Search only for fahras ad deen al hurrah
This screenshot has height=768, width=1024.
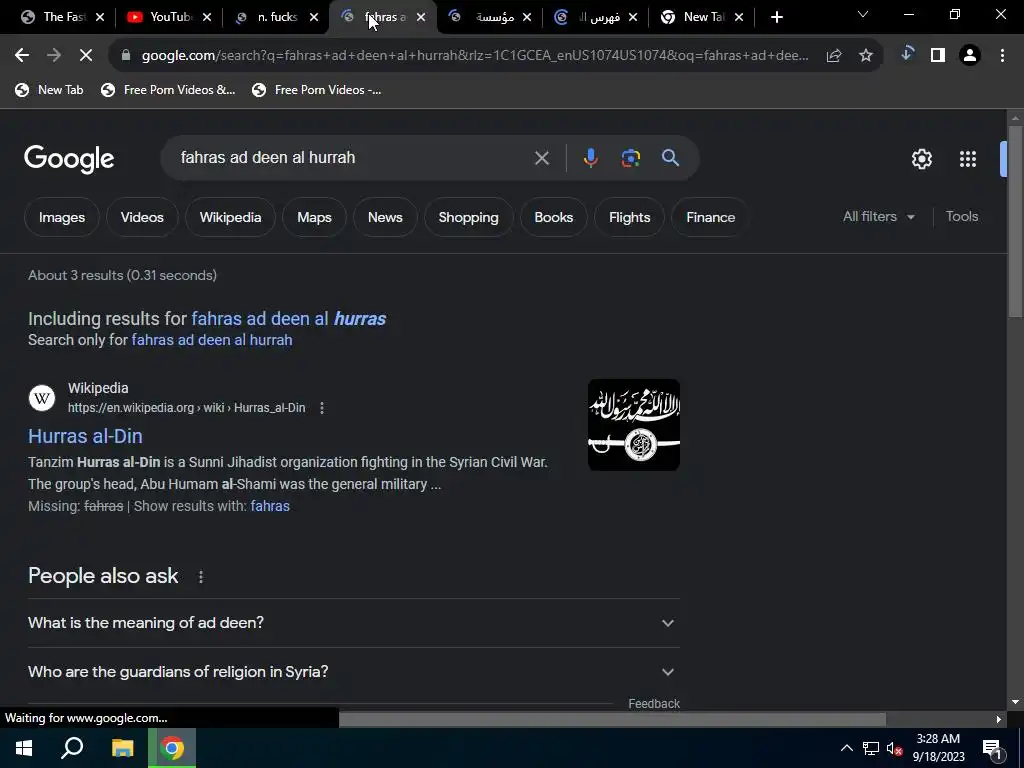tap(212, 340)
